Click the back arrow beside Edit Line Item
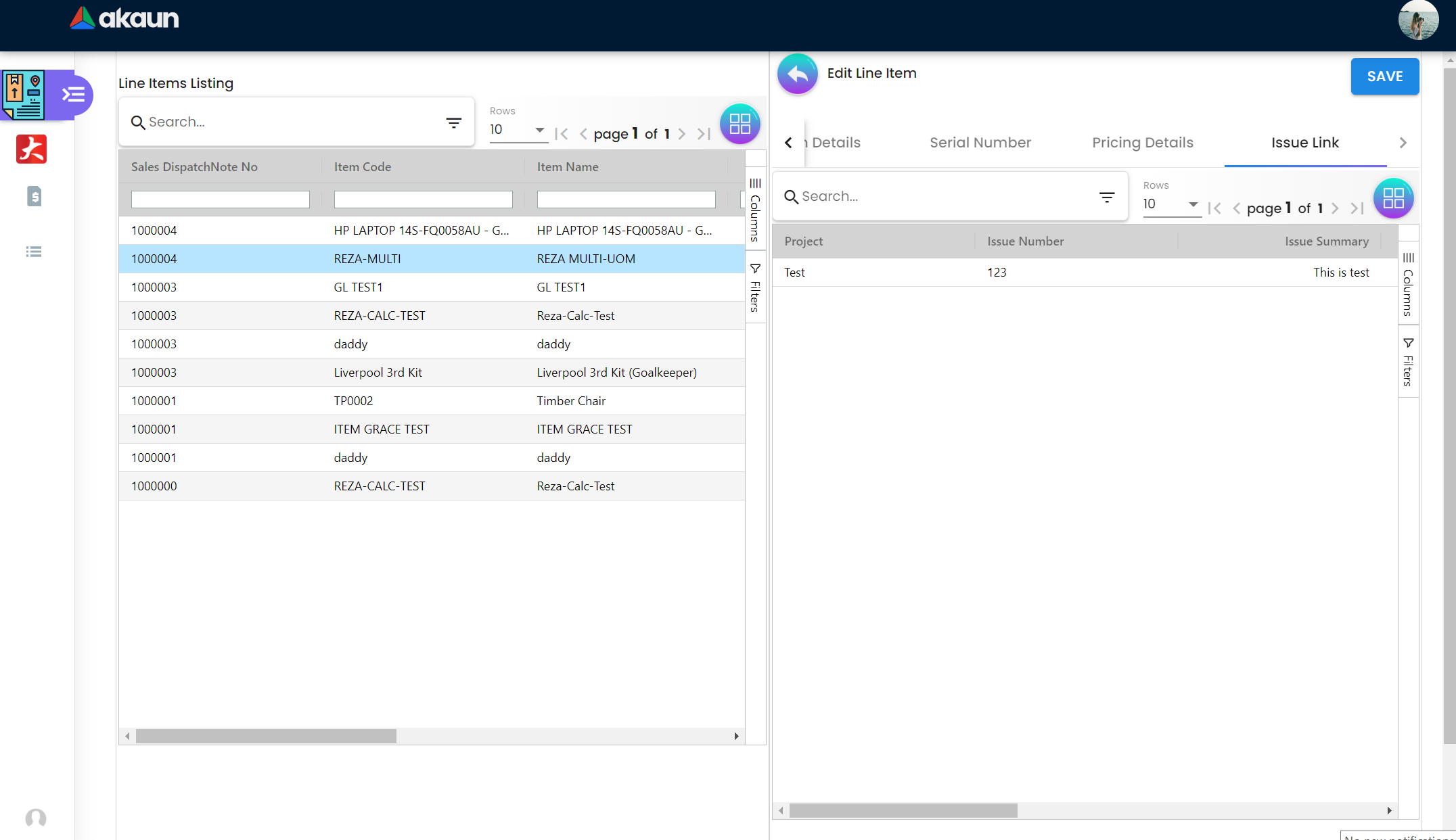This screenshot has width=1456, height=840. (797, 74)
